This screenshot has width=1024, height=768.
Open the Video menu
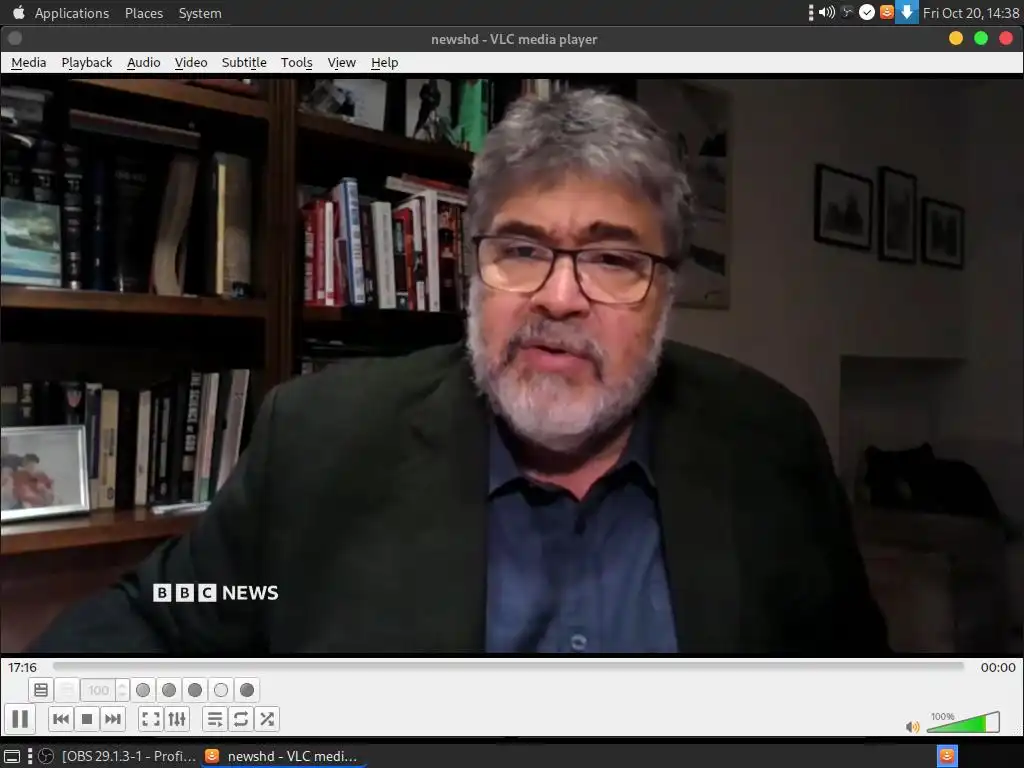tap(191, 63)
